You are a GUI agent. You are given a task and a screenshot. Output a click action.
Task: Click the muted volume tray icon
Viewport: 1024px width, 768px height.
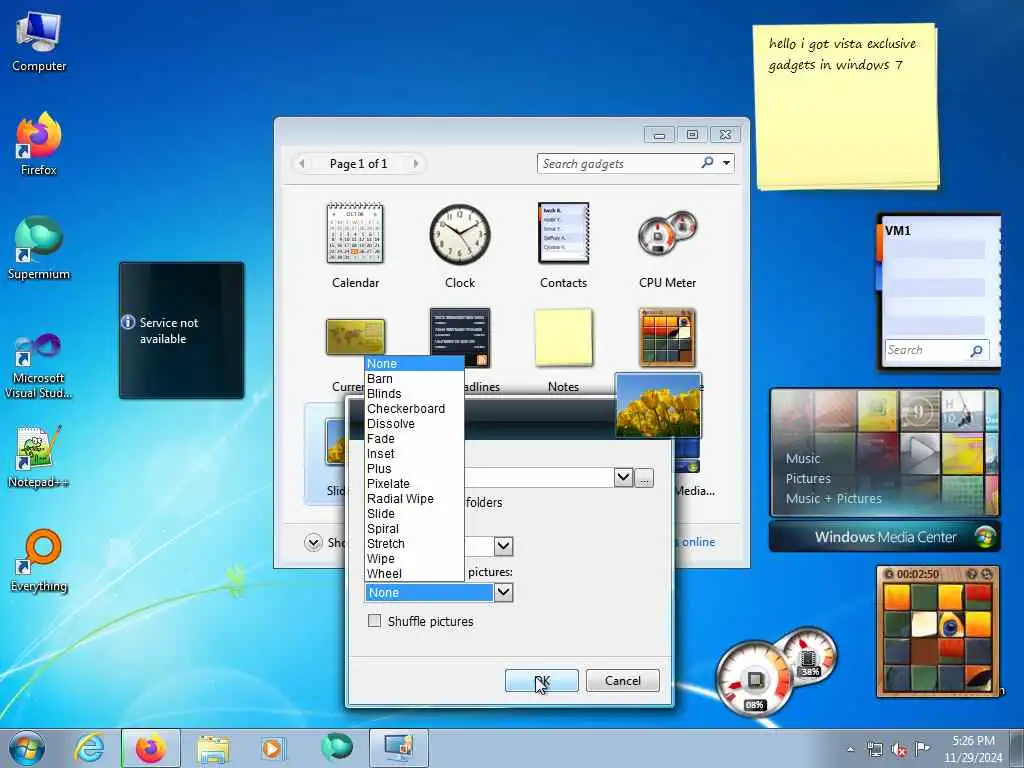pyautogui.click(x=899, y=749)
